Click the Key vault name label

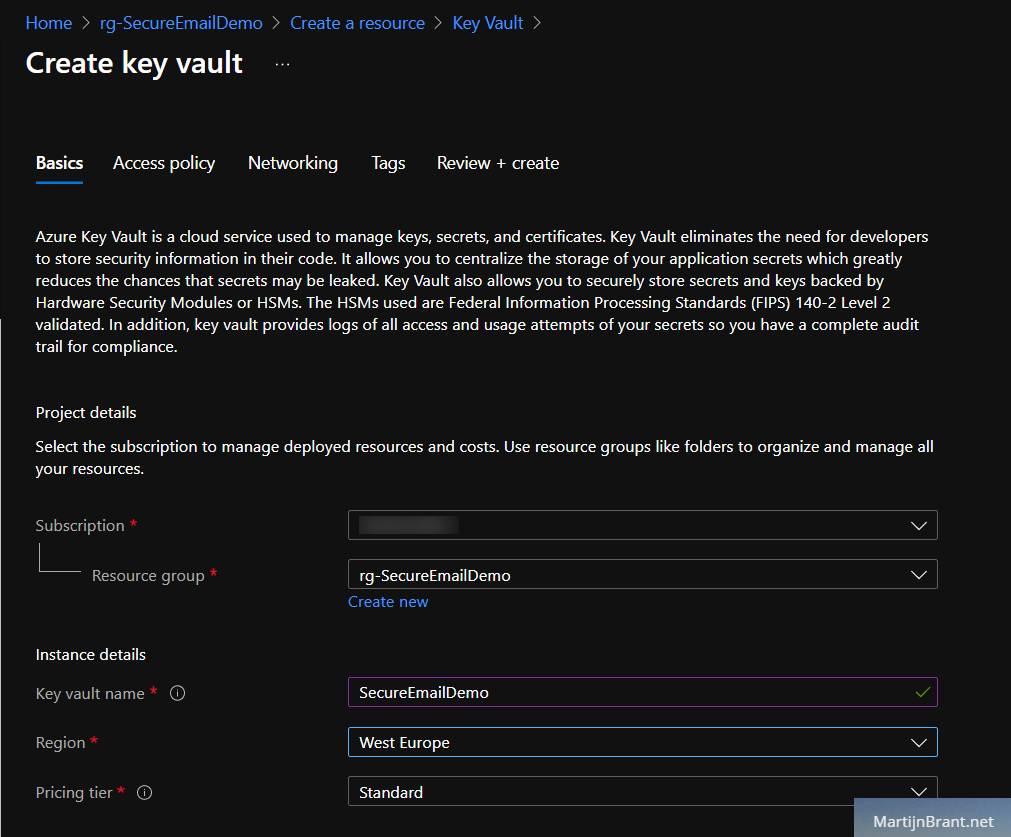coord(90,693)
